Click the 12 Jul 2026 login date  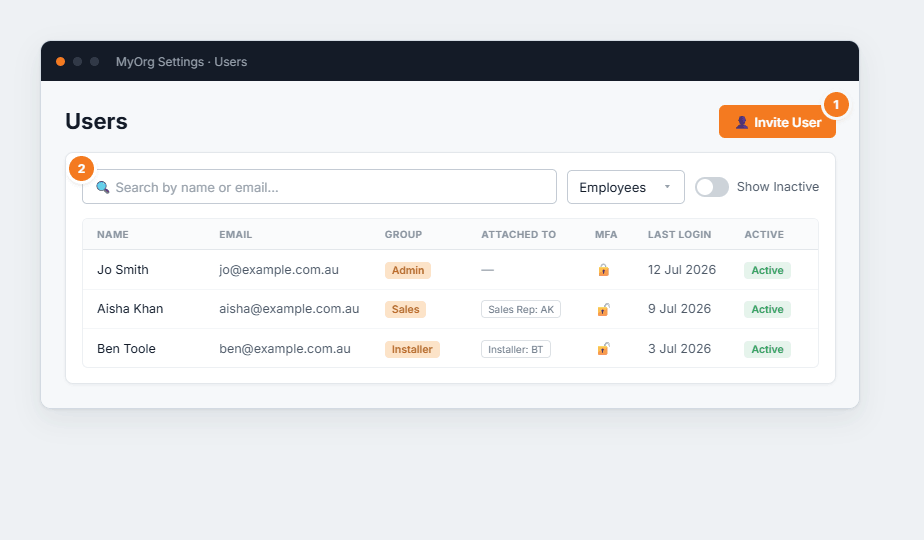click(682, 269)
